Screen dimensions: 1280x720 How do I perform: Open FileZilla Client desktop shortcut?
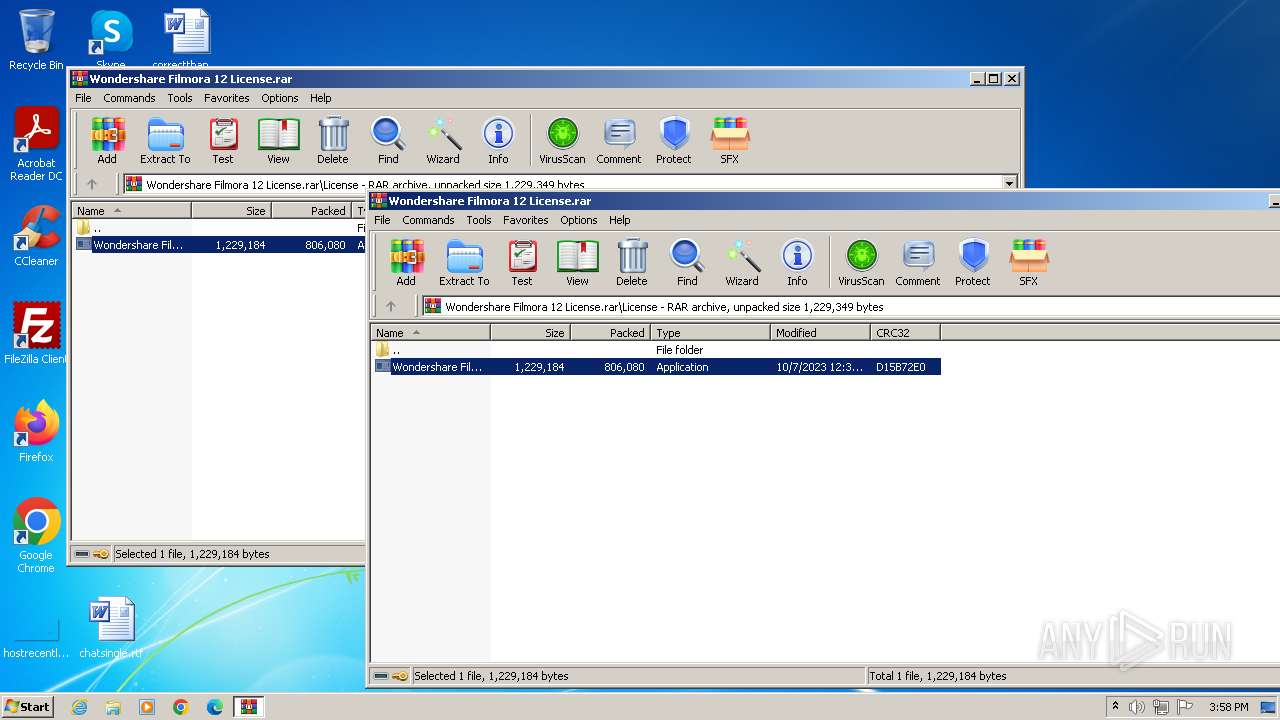[x=36, y=333]
